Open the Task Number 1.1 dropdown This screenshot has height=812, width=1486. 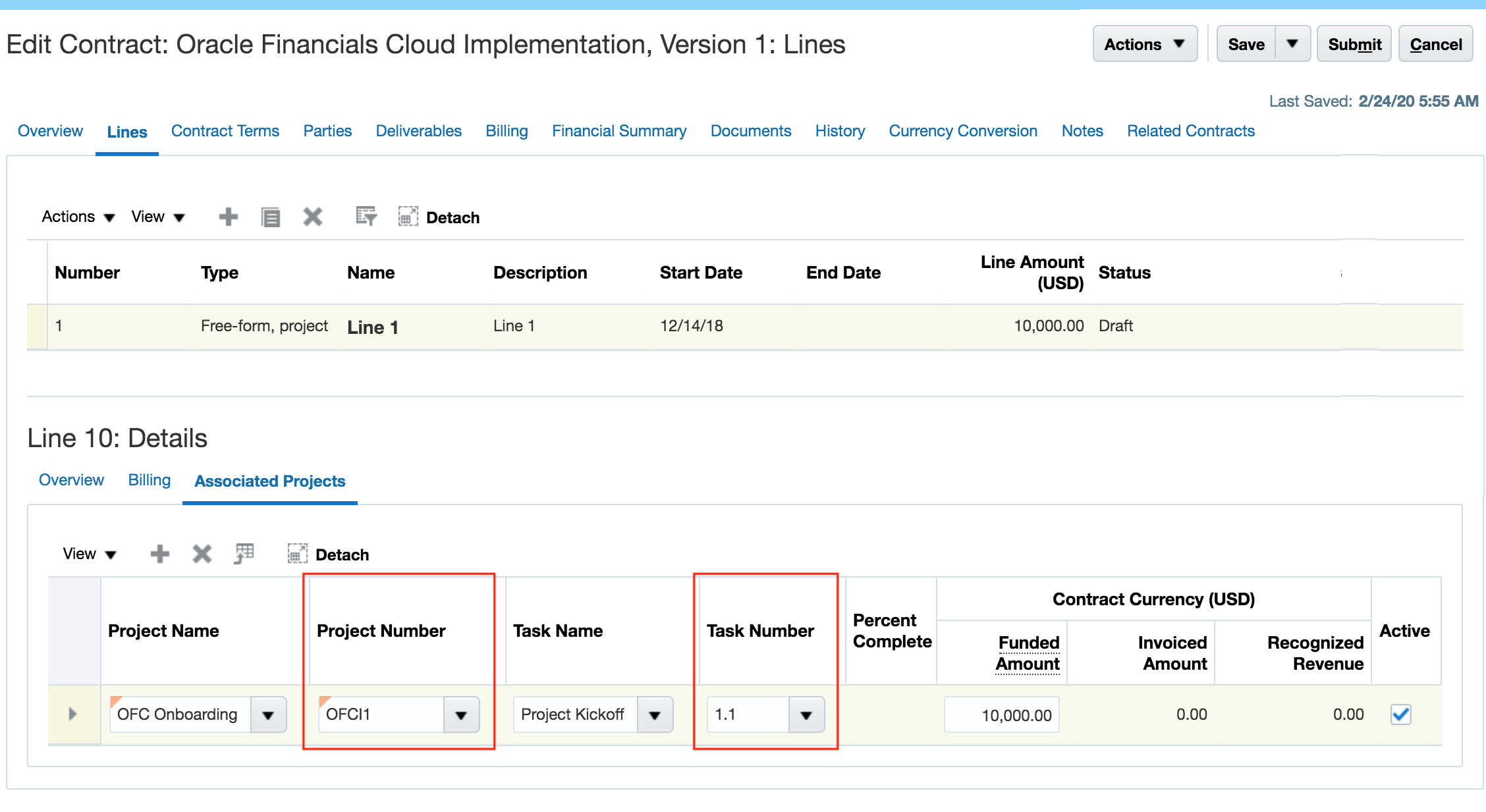[806, 715]
